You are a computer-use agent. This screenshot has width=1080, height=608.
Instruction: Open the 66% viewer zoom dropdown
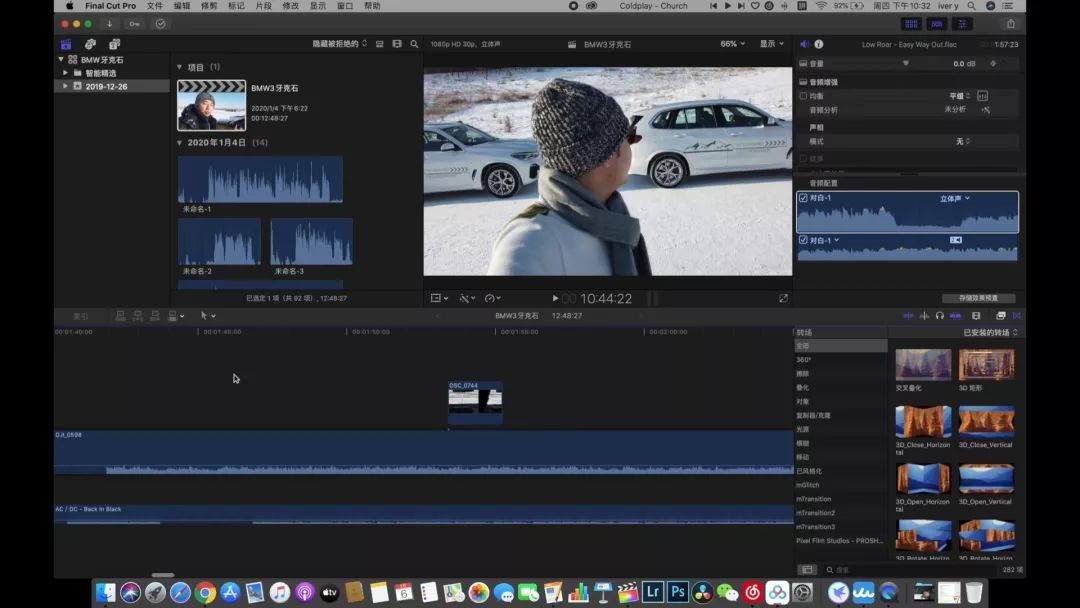click(x=735, y=44)
